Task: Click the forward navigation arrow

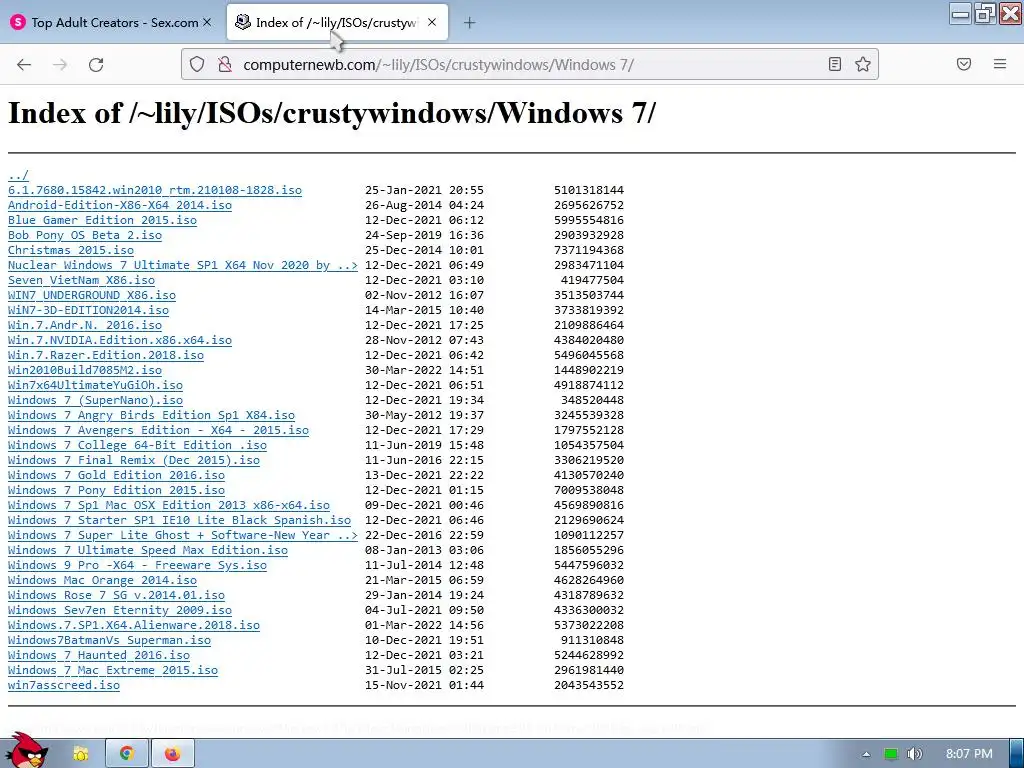Action: click(x=60, y=64)
